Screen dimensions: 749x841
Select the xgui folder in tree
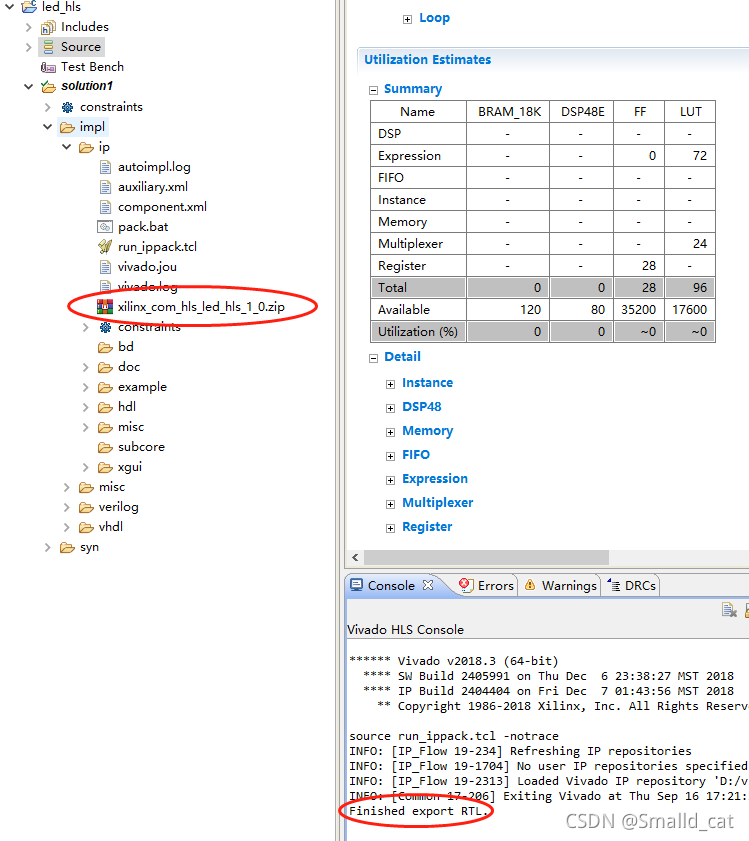click(130, 467)
